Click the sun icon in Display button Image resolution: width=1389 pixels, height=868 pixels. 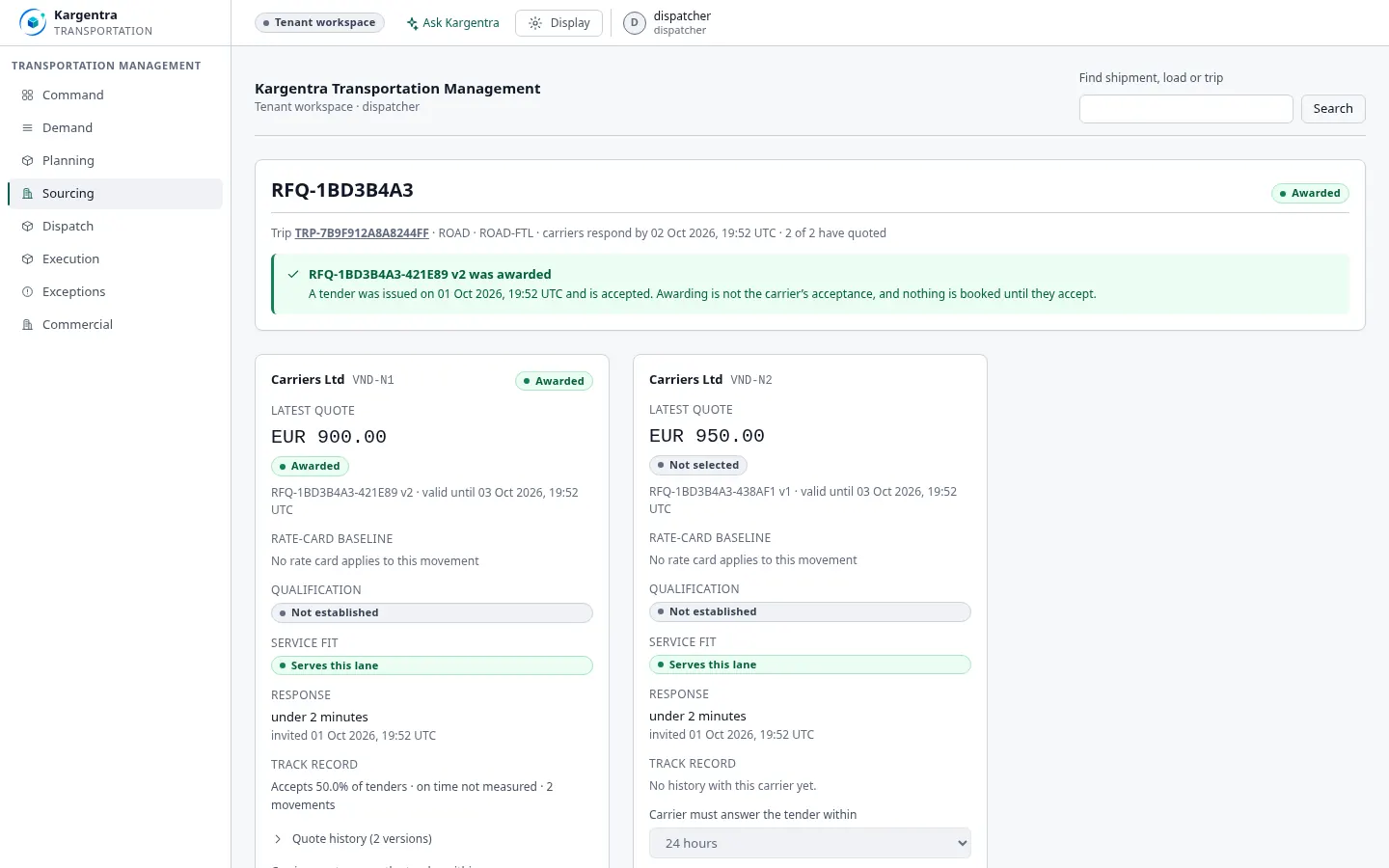click(x=535, y=23)
